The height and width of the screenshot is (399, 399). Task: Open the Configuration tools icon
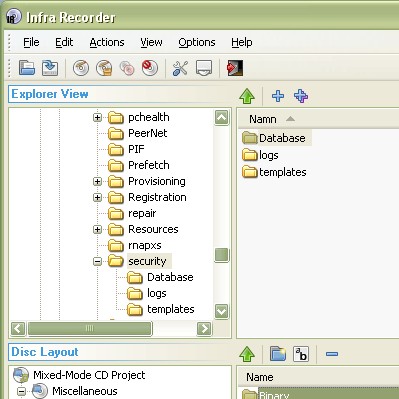point(180,68)
